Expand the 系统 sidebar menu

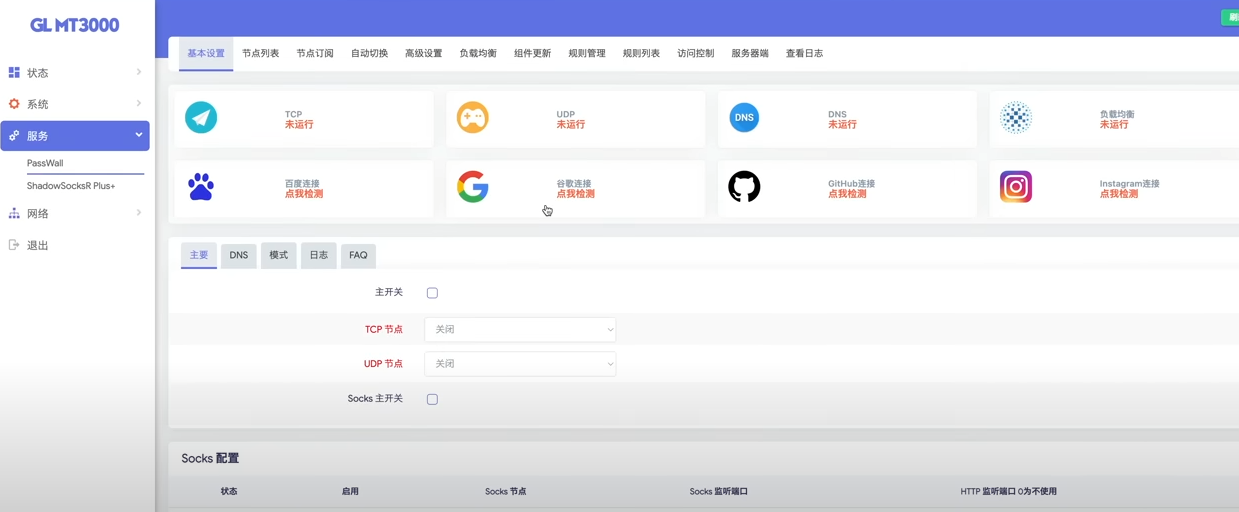75,104
